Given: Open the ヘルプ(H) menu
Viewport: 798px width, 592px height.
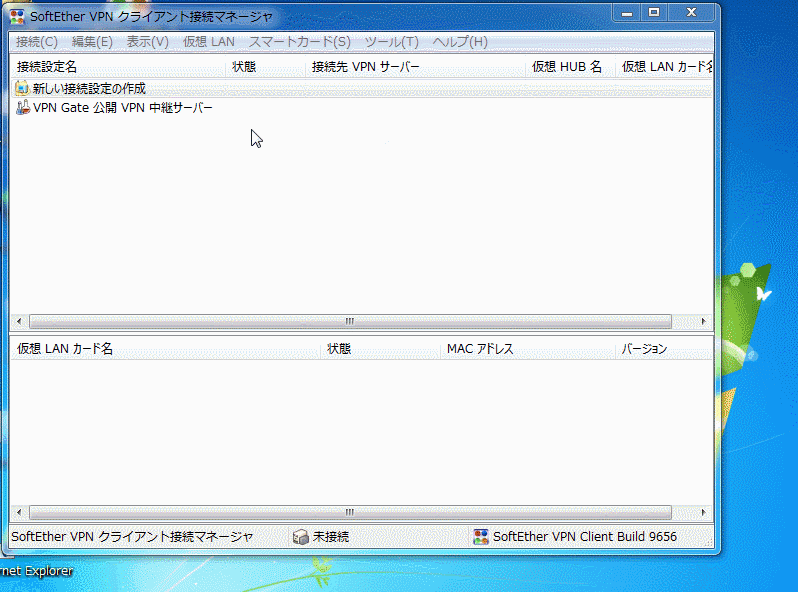Looking at the screenshot, I should click(460, 42).
